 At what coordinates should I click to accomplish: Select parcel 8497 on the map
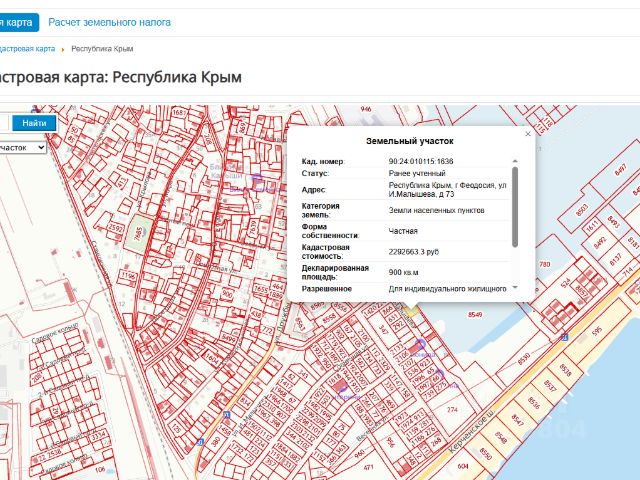620,169
